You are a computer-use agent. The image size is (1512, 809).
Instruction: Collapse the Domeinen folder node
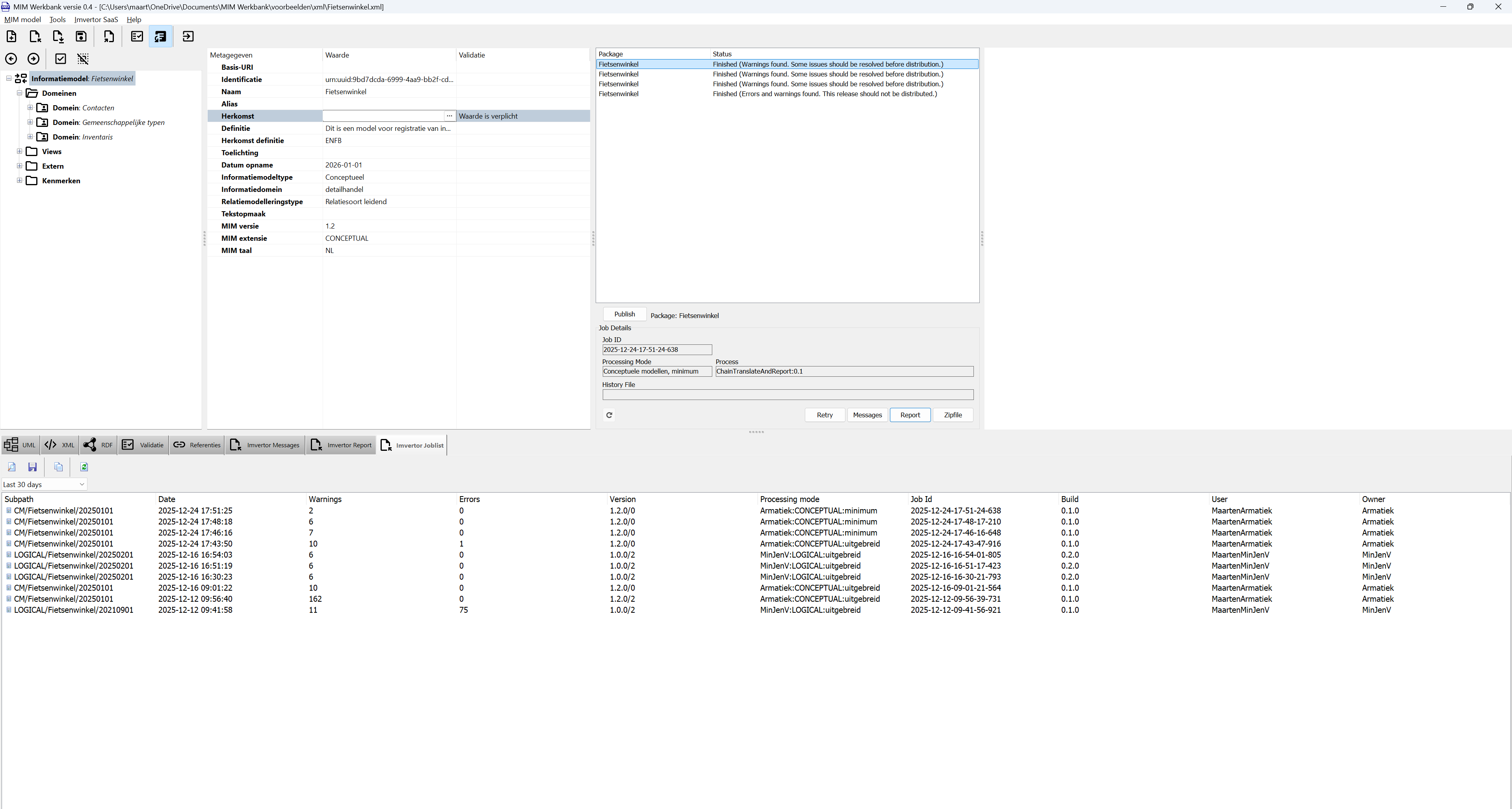[x=19, y=93]
